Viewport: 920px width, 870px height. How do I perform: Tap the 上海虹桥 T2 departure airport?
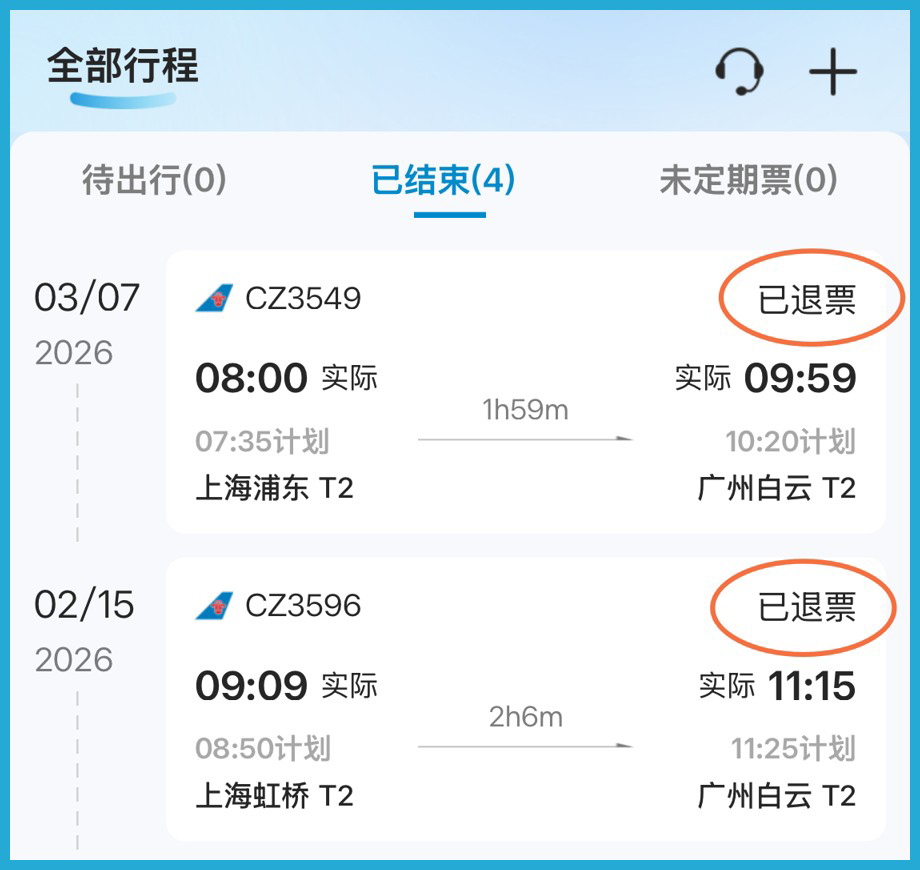coord(274,795)
